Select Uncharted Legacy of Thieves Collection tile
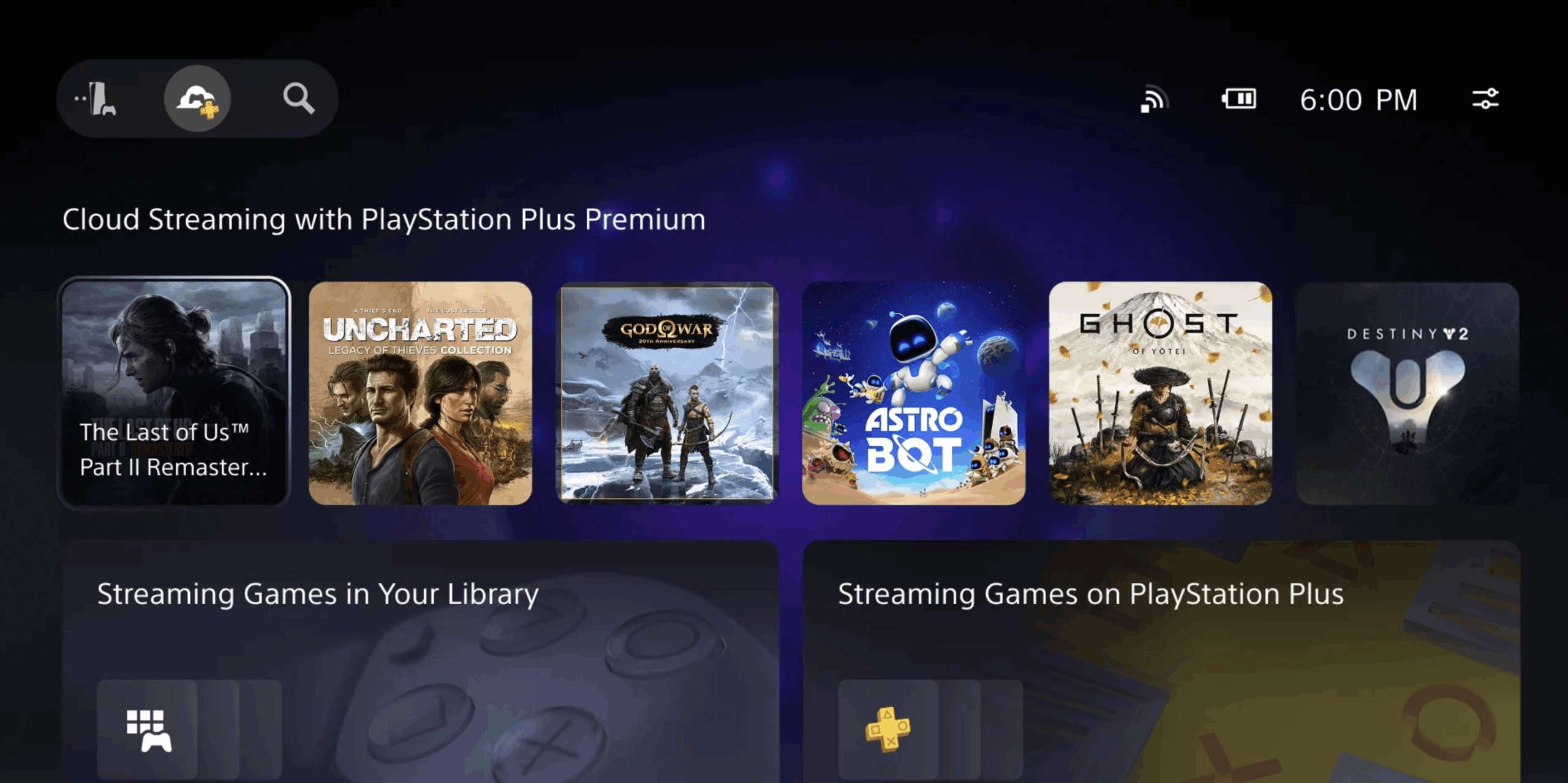1568x783 pixels. click(x=420, y=393)
